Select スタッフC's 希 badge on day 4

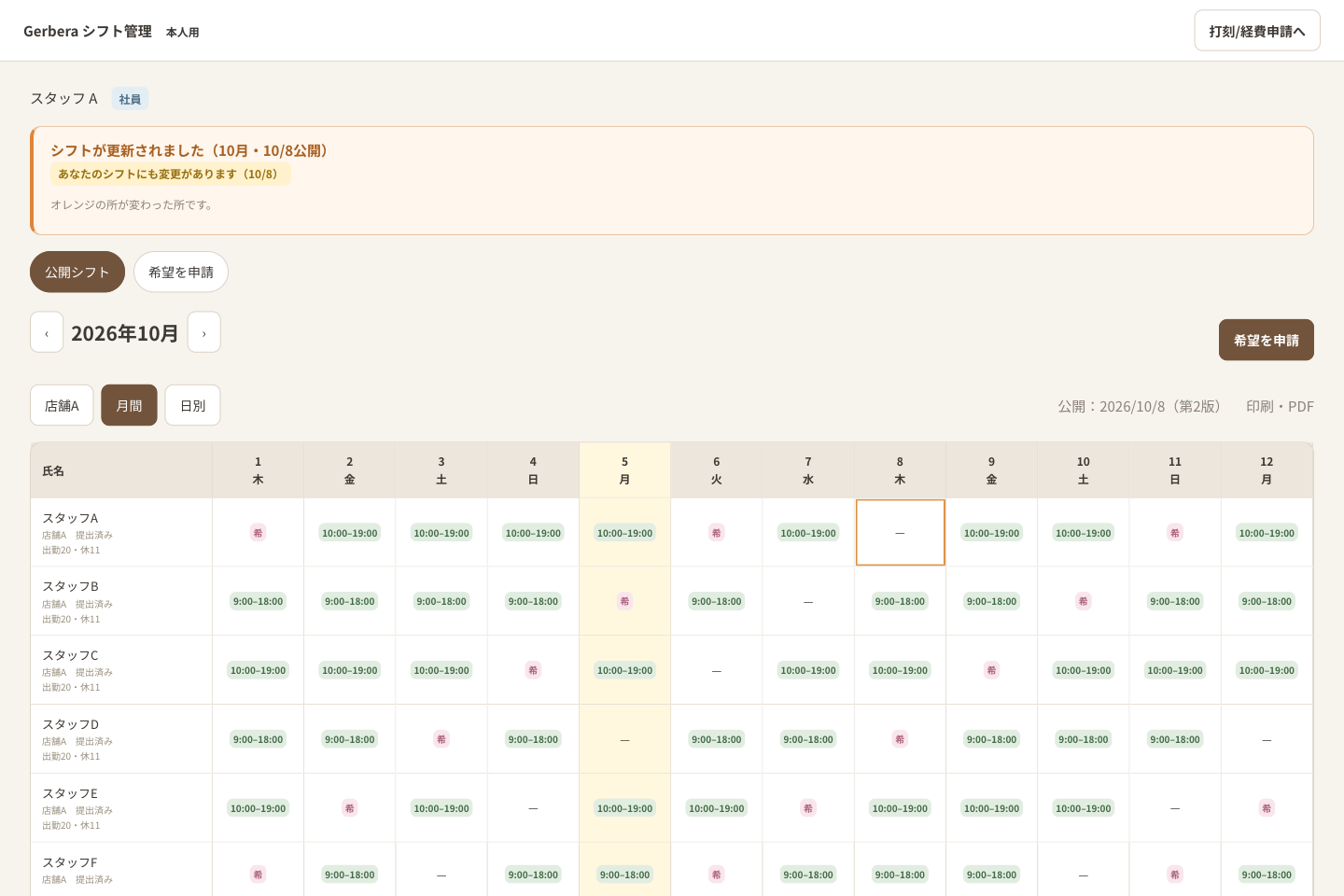click(x=533, y=670)
